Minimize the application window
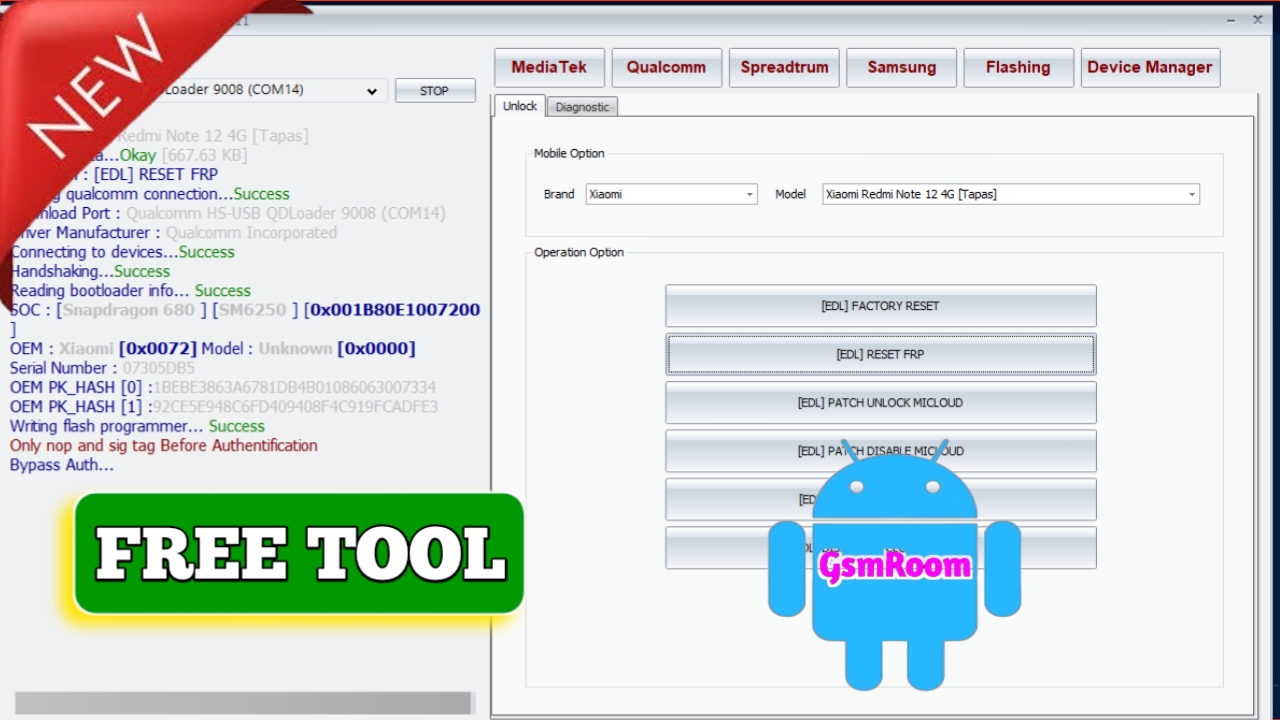The height and width of the screenshot is (720, 1280). tap(1230, 21)
